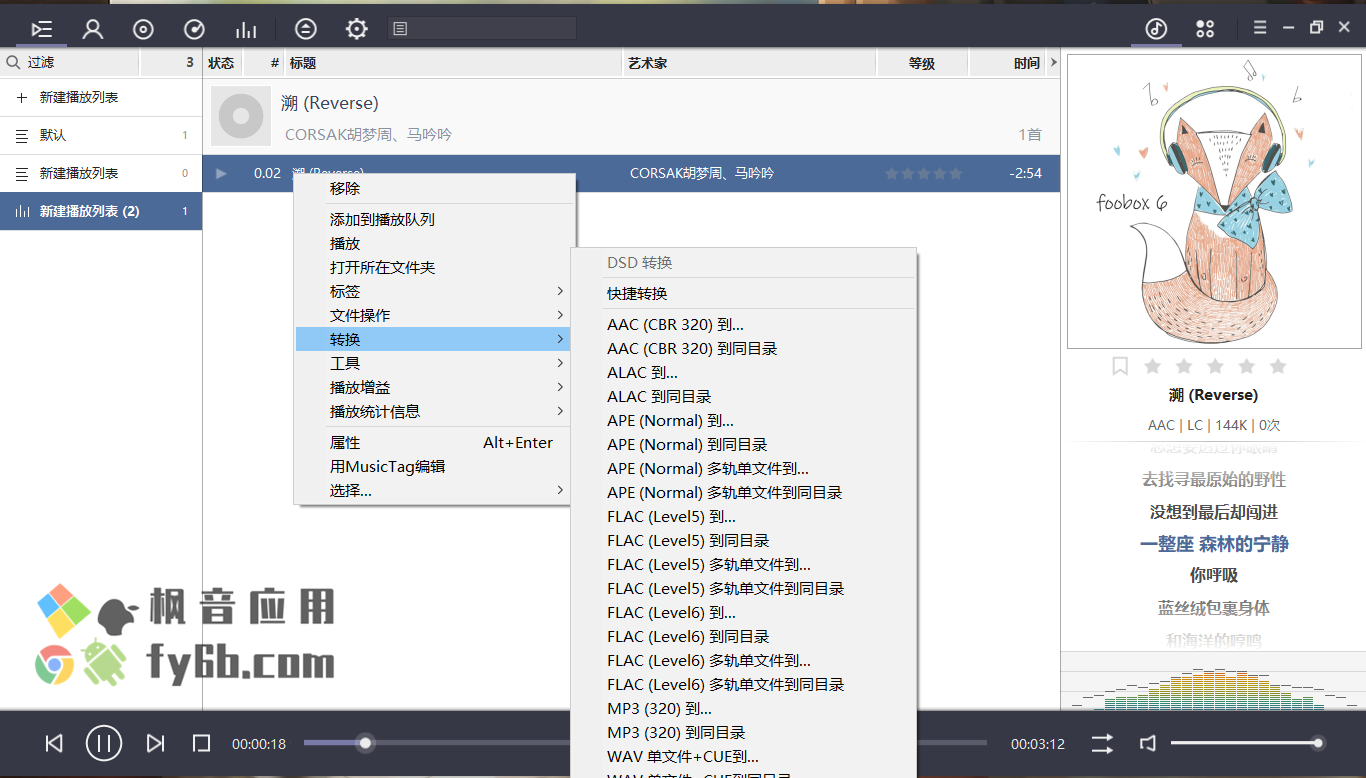Click the top toolbar search field

point(482,29)
